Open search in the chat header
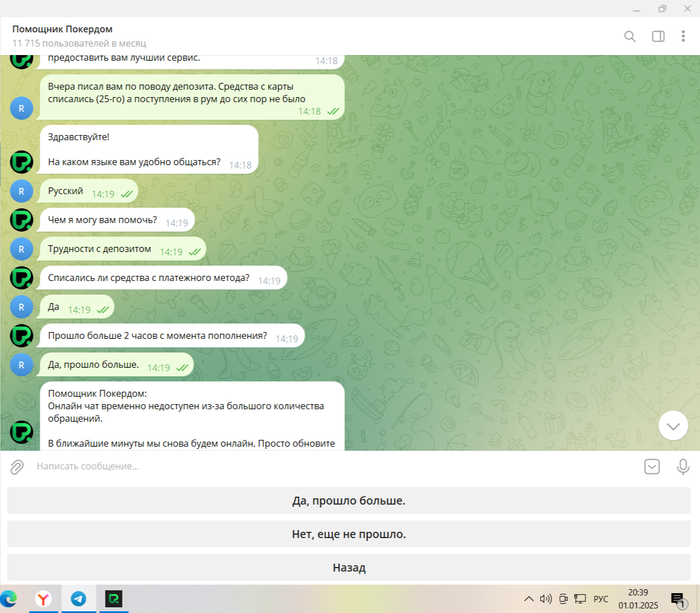700x613 pixels. point(629,36)
